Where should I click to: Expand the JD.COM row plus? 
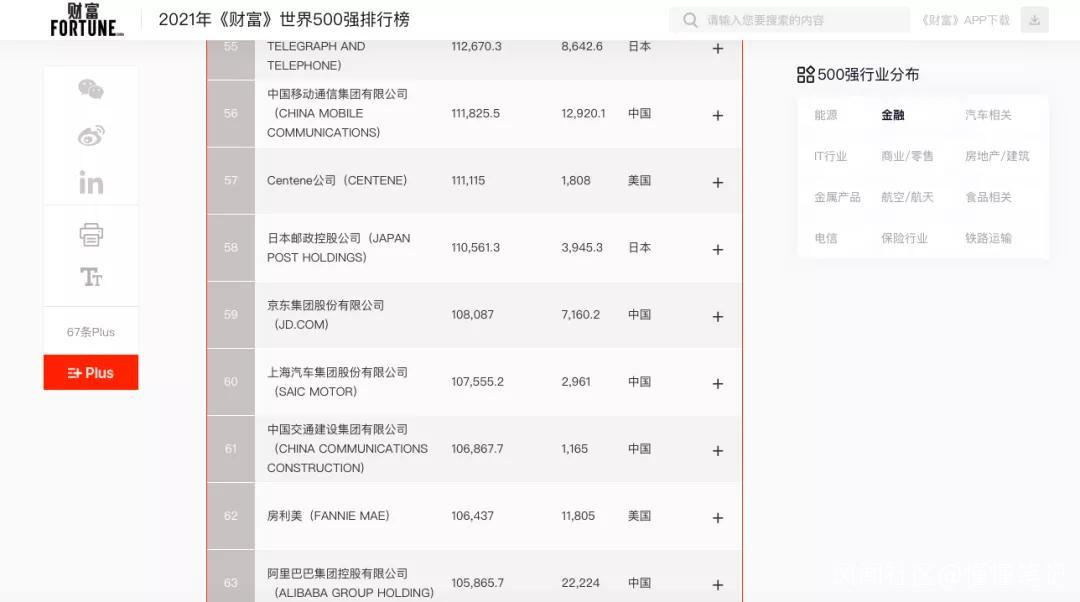[718, 316]
